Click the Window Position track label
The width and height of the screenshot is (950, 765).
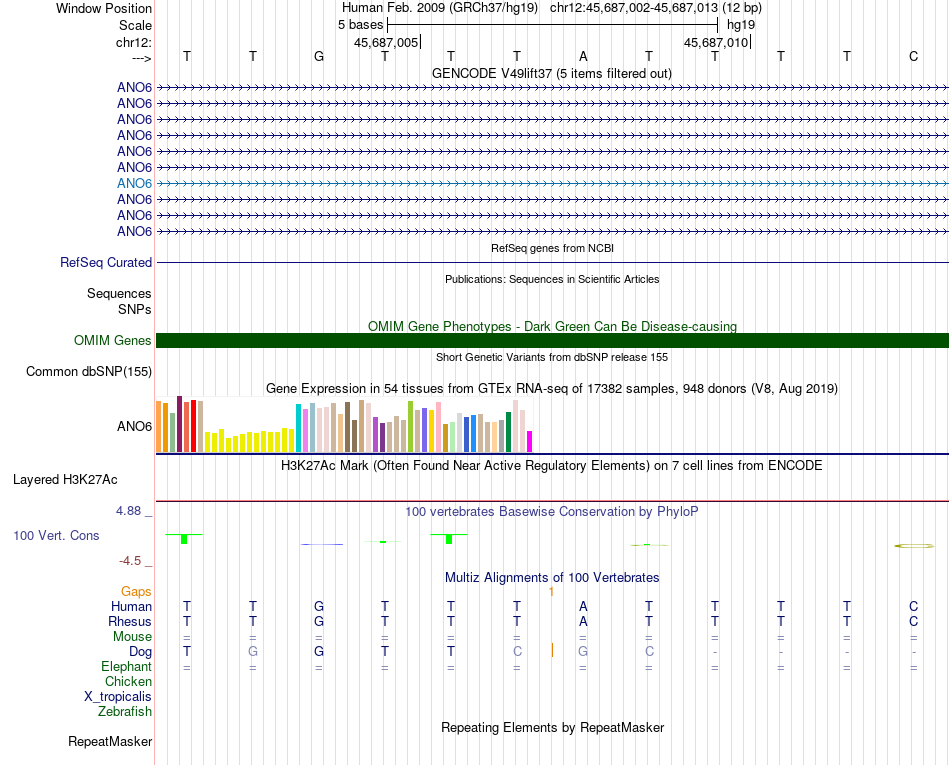104,8
